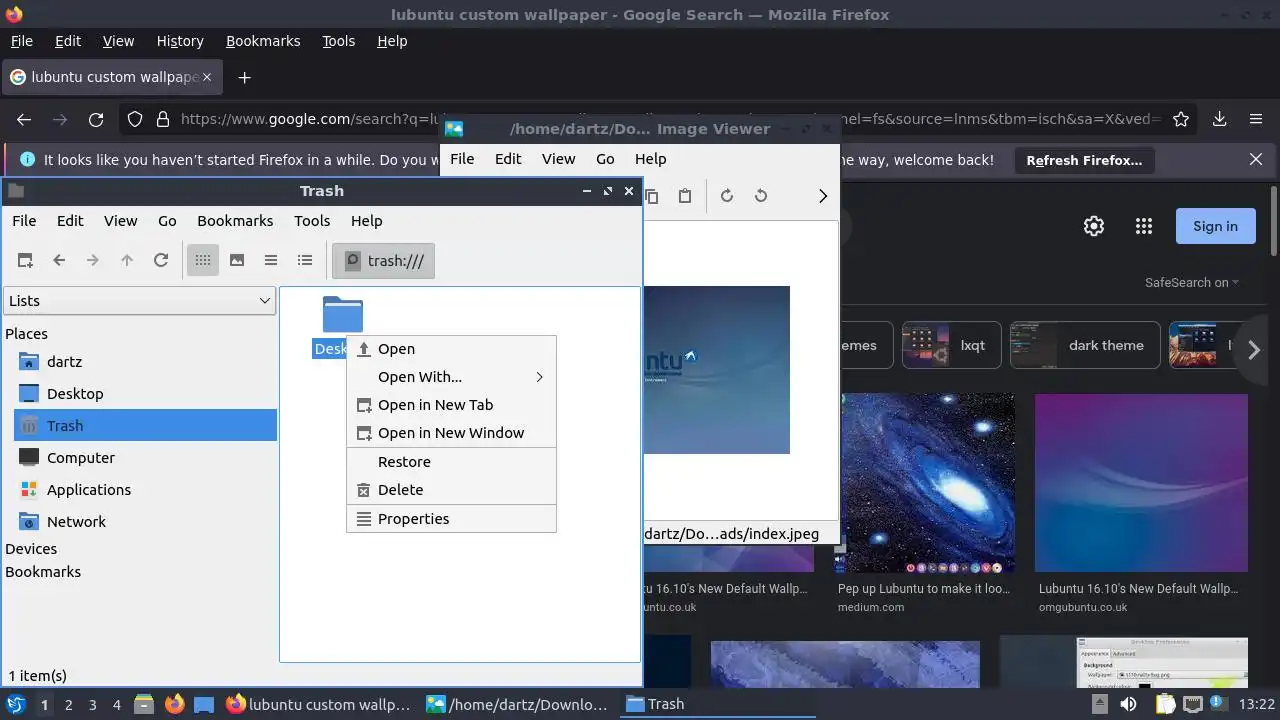The image size is (1280, 720).
Task: Select Trash in the Places sidebar
Action: click(145, 426)
